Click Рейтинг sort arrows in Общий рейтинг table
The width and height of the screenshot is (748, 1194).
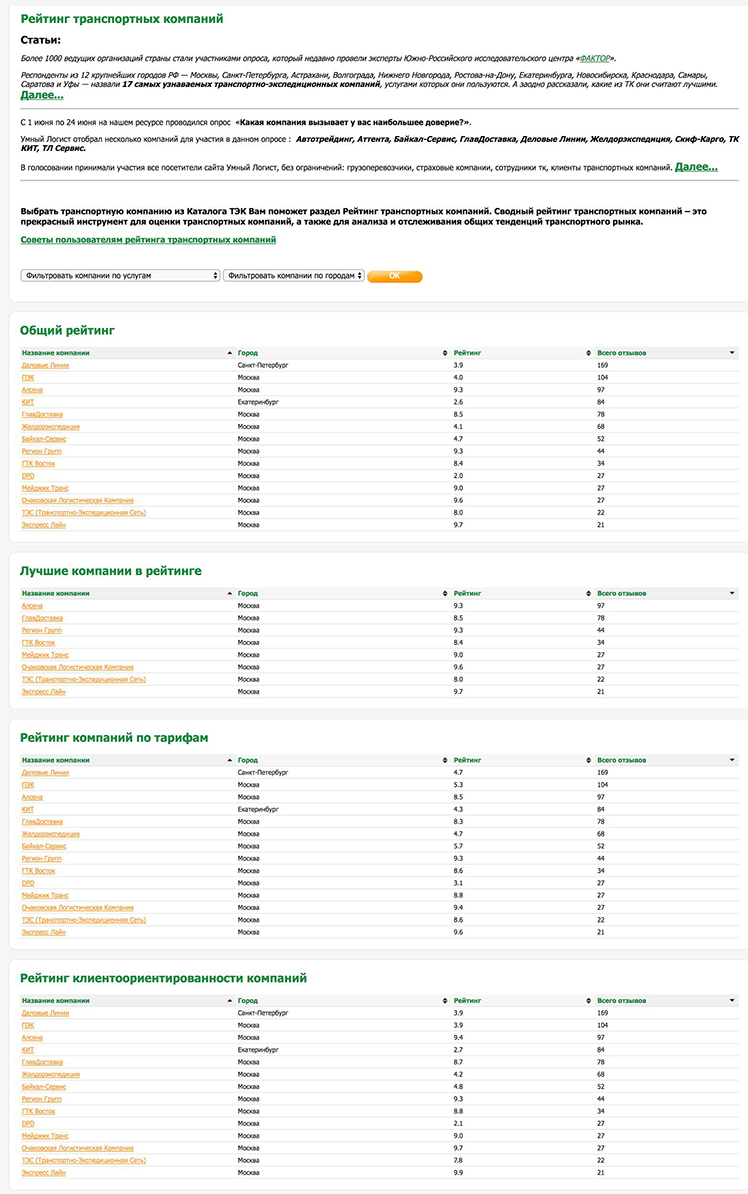click(588, 353)
